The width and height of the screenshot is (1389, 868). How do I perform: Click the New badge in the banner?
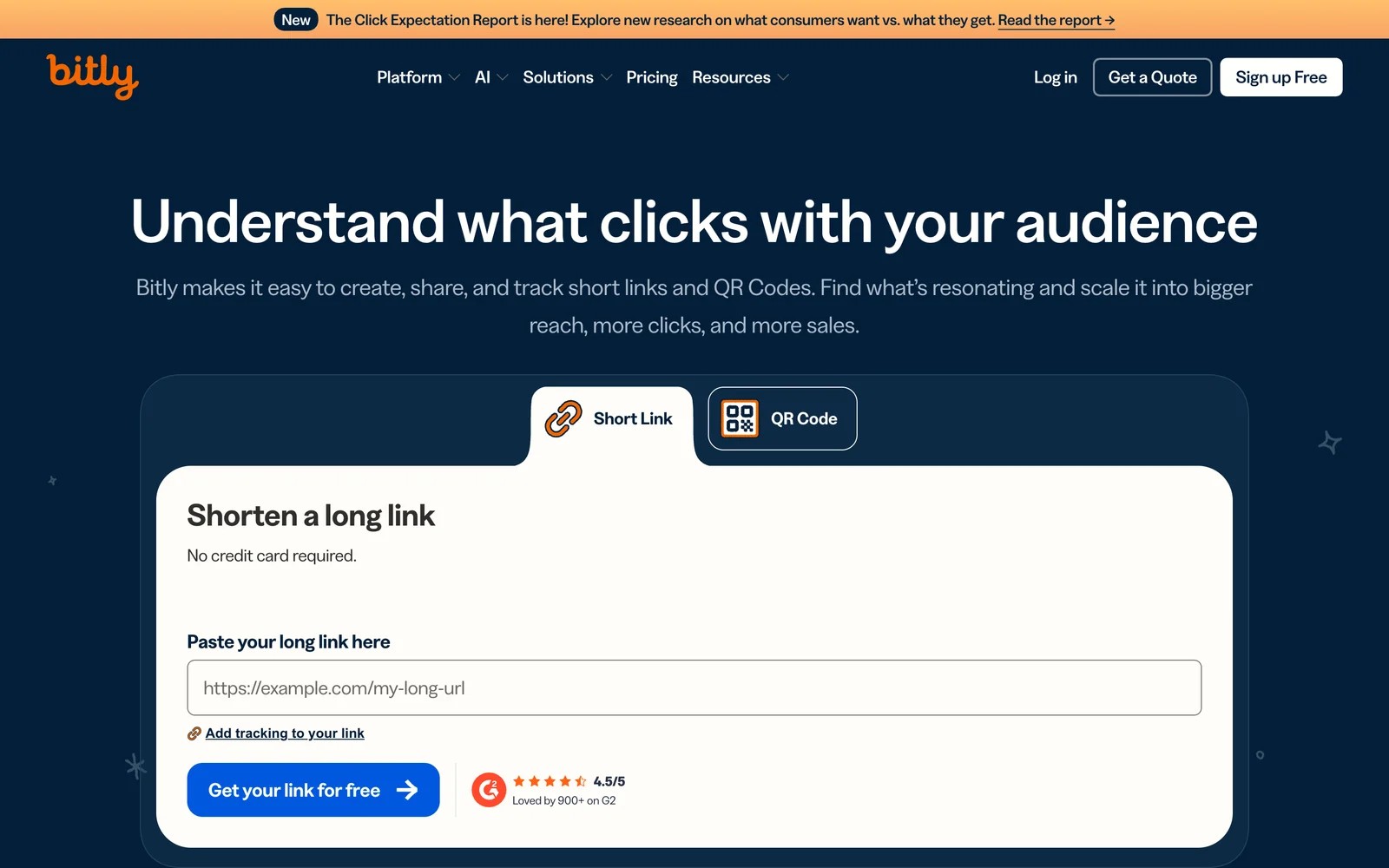(x=296, y=20)
